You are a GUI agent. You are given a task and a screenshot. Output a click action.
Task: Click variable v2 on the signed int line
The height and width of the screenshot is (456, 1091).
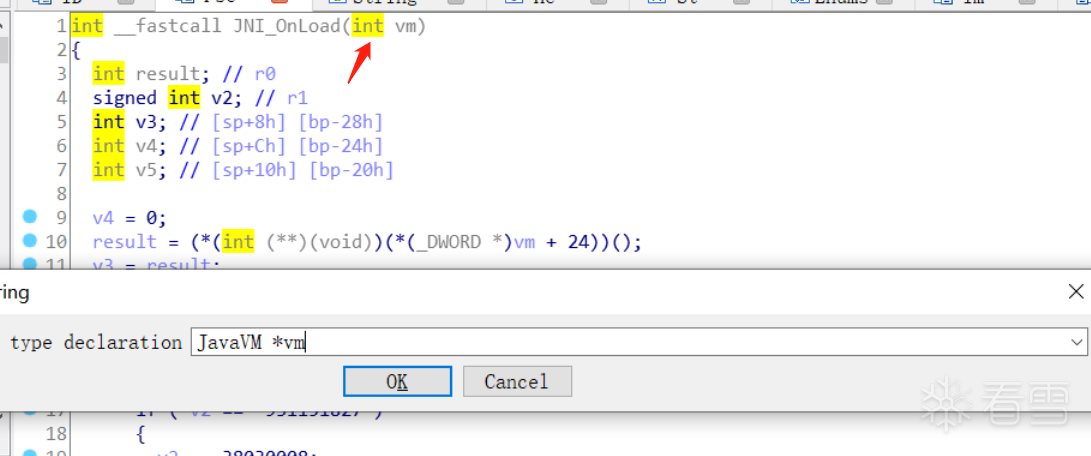point(221,98)
